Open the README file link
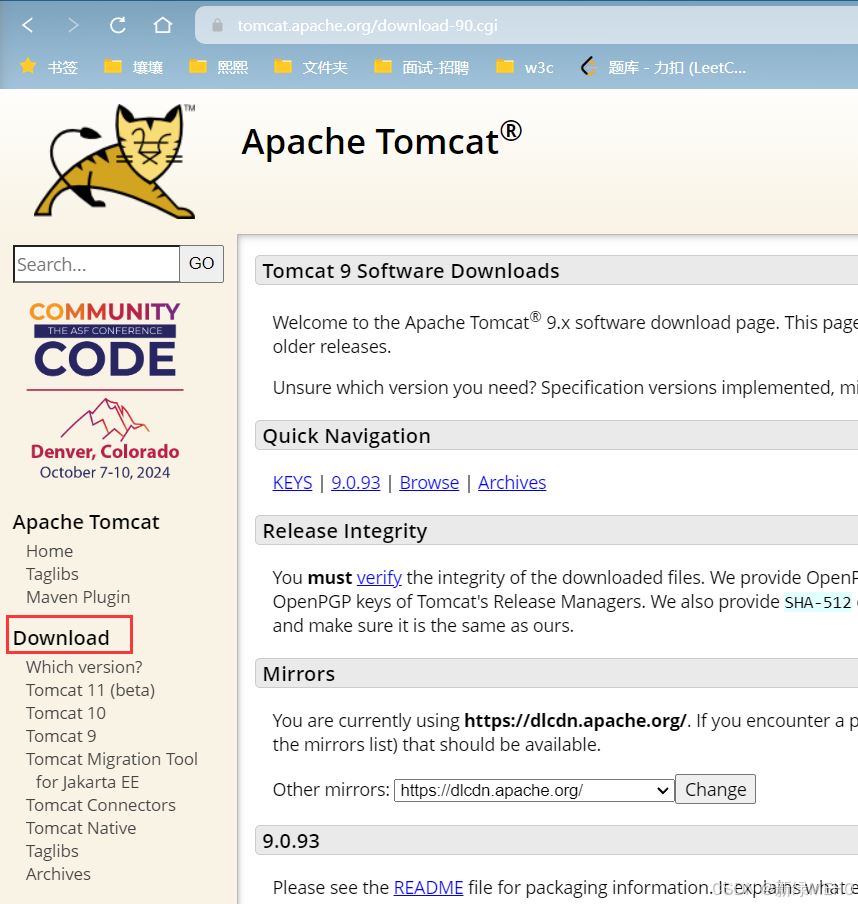 point(428,887)
